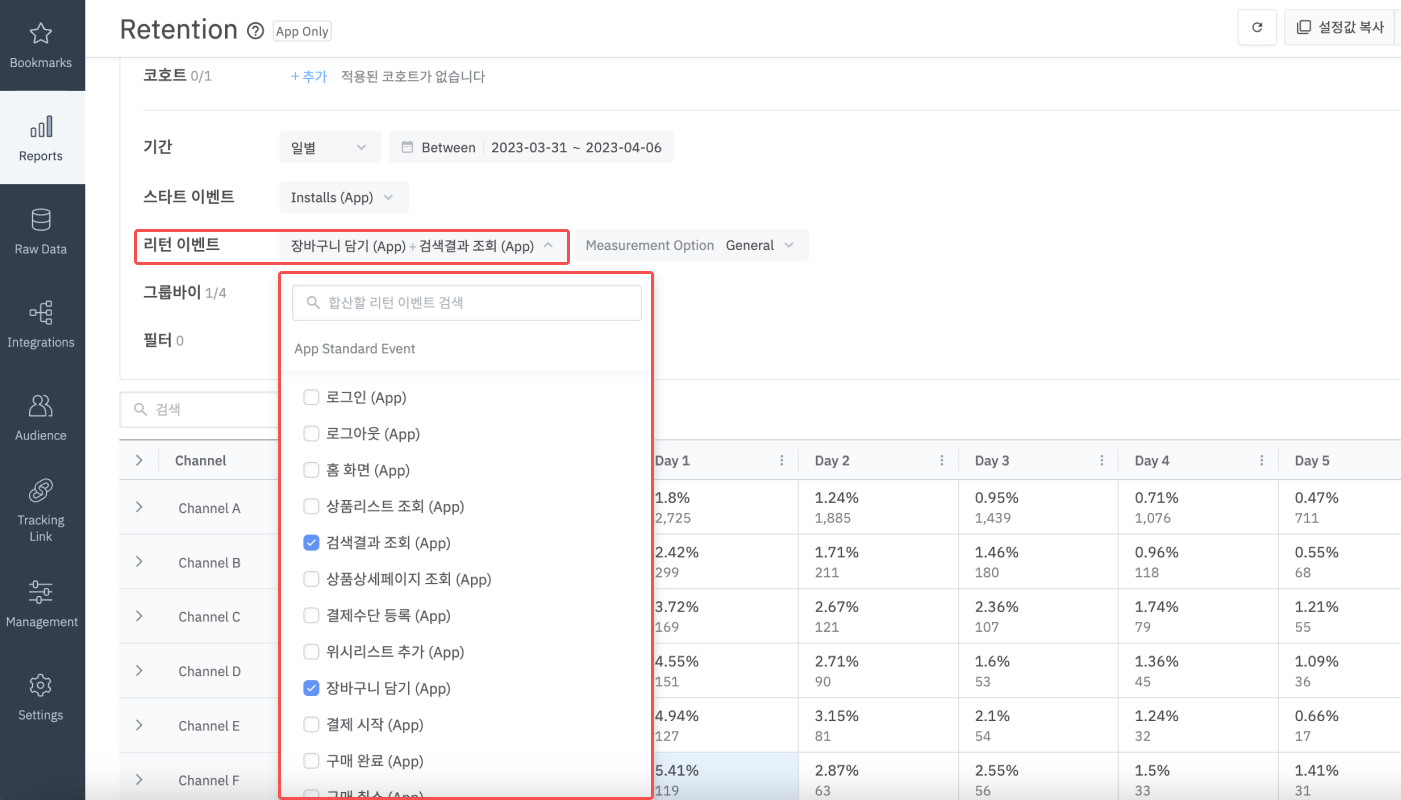
Task: Check the 로그인 (App) event
Action: point(311,398)
